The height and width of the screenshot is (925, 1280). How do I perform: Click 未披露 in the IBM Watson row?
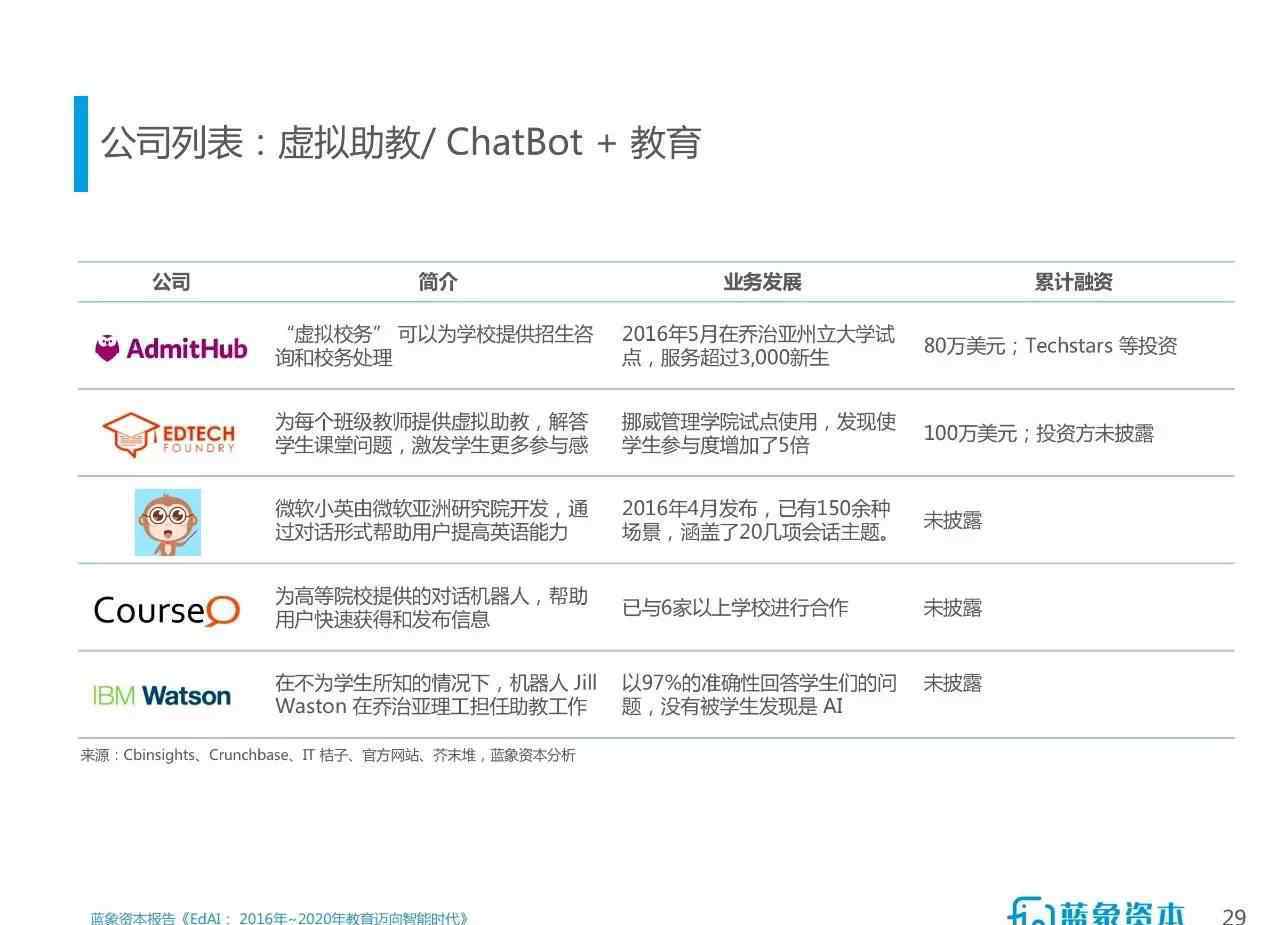pyautogui.click(x=952, y=683)
